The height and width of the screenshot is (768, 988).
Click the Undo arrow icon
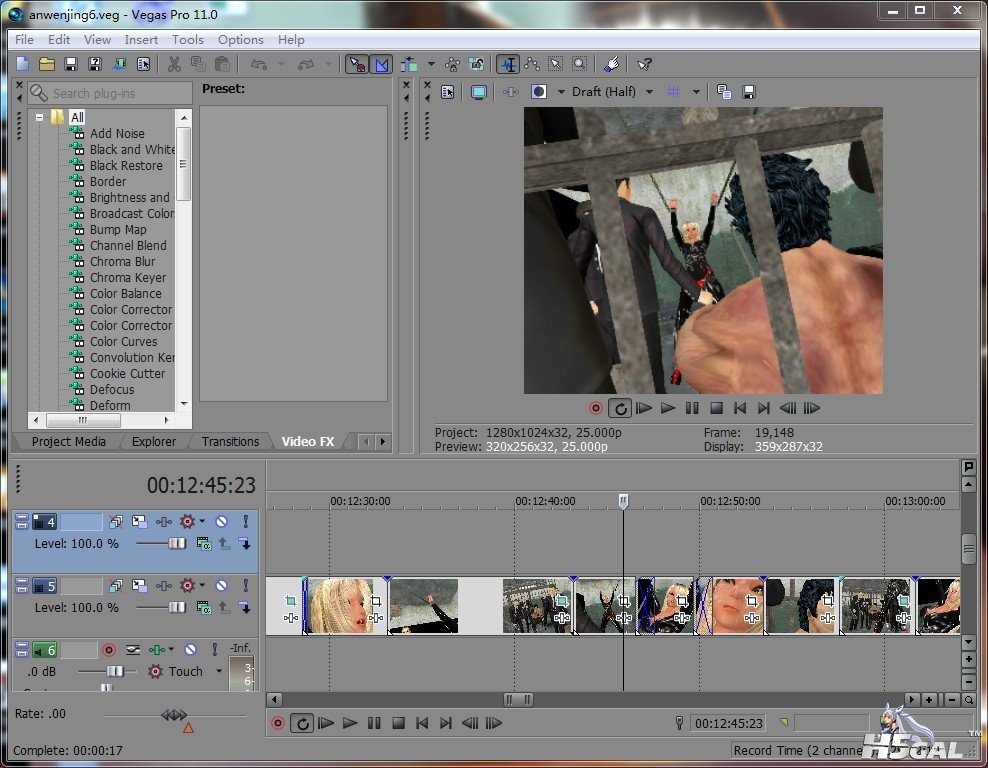pyautogui.click(x=259, y=64)
